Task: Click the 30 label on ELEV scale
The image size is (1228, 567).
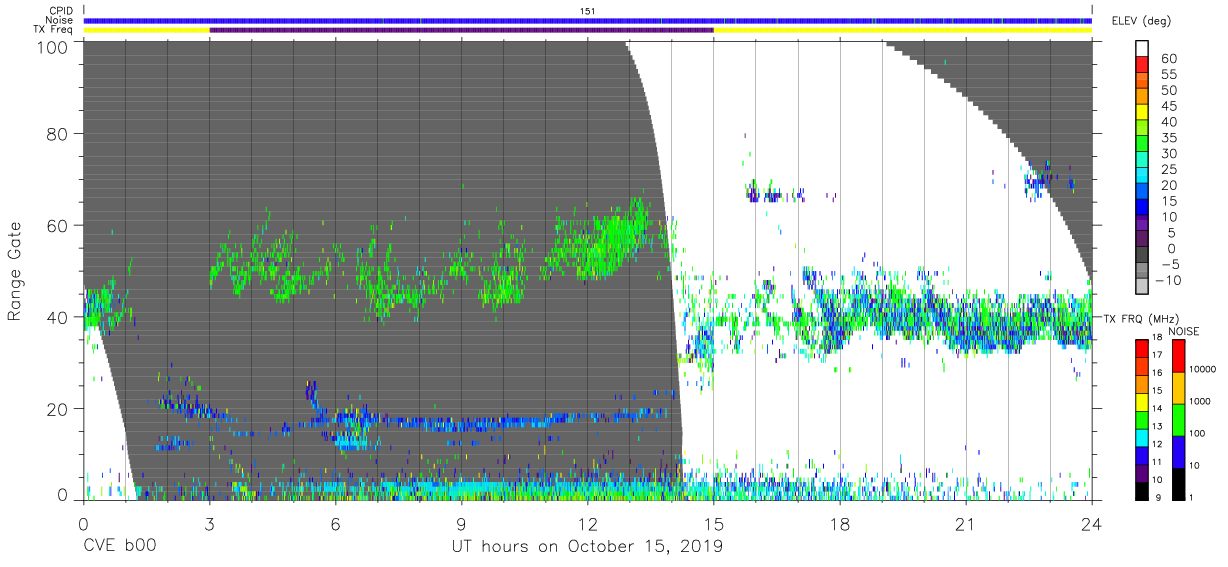Action: pos(1169,154)
